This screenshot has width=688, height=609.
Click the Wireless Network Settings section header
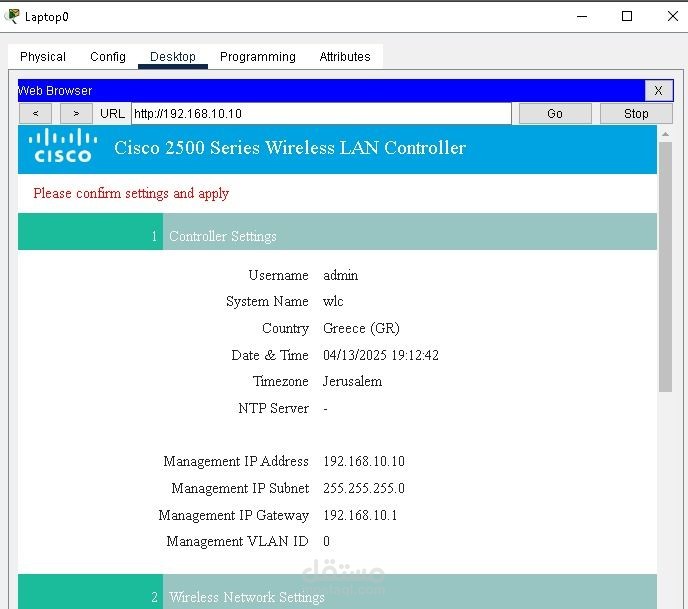pos(337,591)
